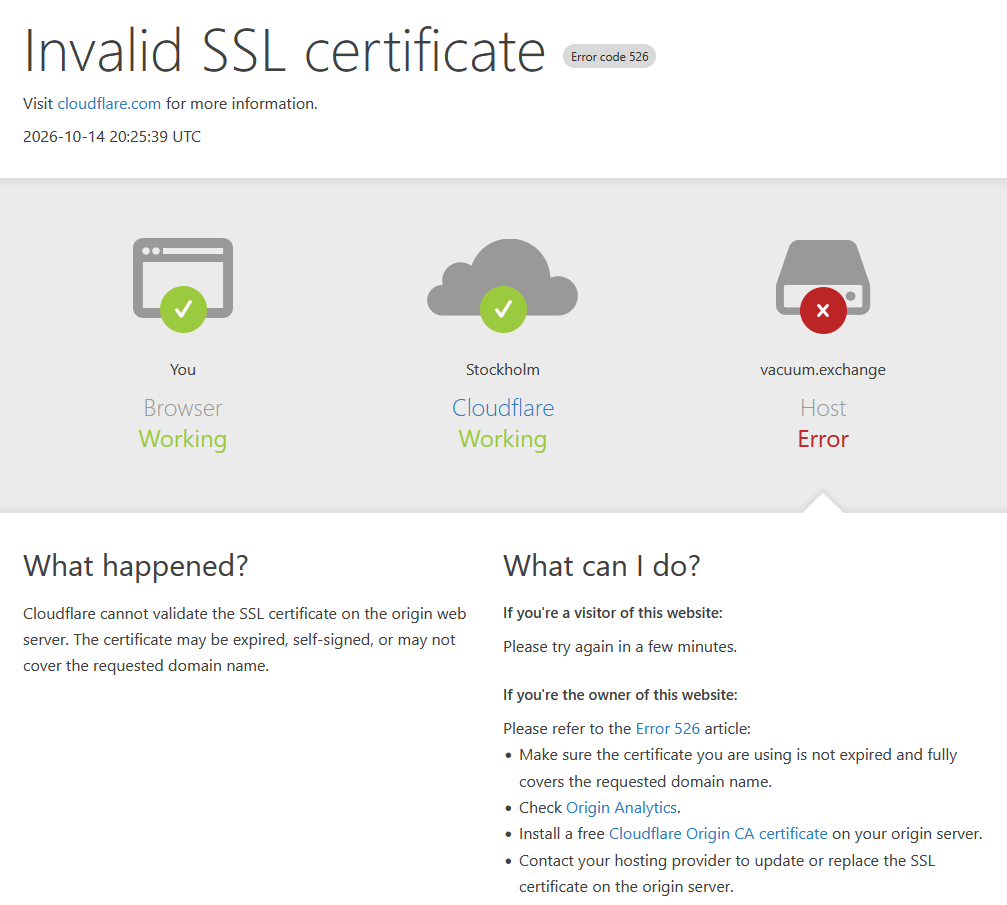Click 'If you're a visitor of this website:'

point(613,613)
